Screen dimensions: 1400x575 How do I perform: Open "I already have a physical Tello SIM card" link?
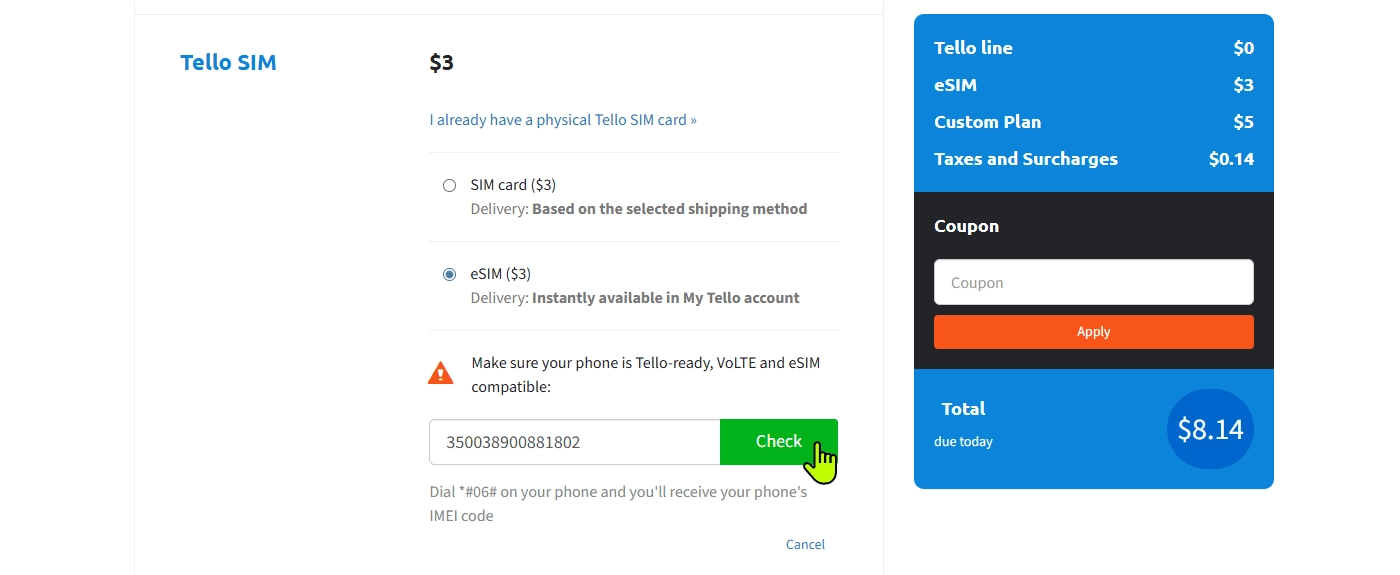pos(563,120)
